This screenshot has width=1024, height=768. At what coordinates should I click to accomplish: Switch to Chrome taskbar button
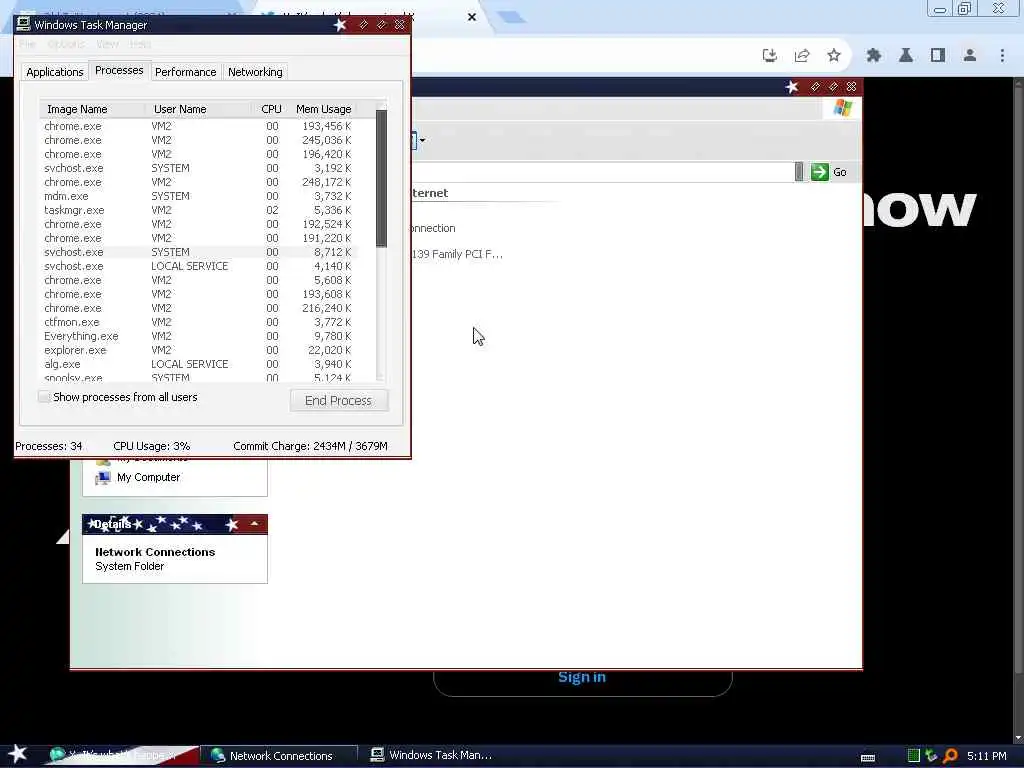coord(121,756)
